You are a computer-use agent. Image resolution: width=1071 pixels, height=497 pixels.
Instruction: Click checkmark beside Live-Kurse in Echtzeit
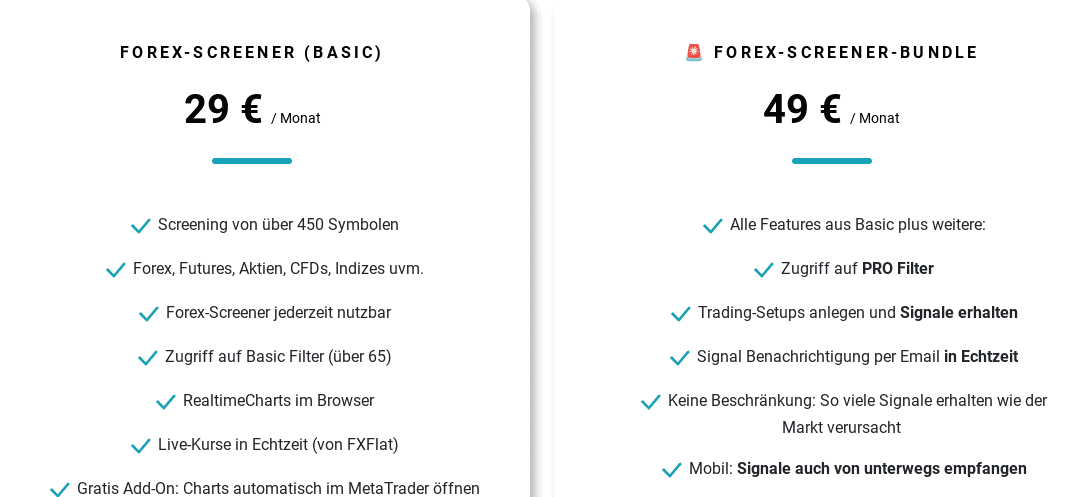pyautogui.click(x=141, y=446)
